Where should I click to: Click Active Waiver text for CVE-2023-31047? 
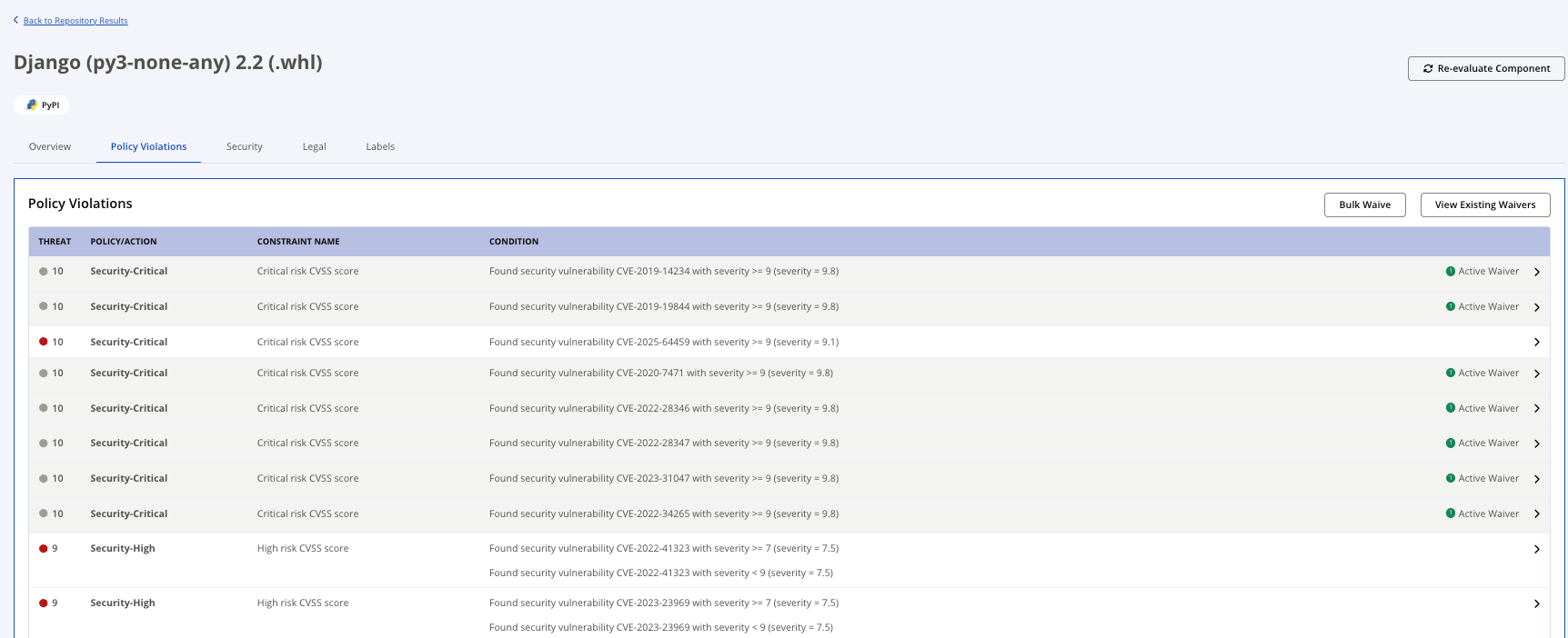pyautogui.click(x=1489, y=478)
